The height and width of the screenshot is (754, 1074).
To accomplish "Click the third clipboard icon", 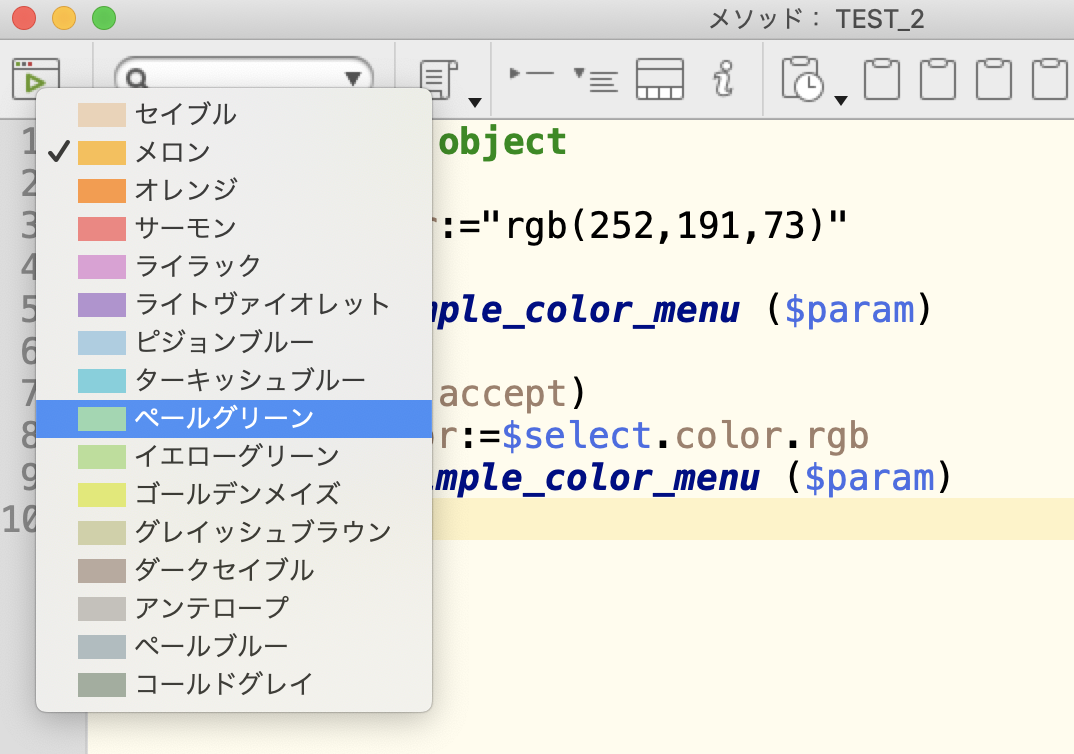I will coord(993,78).
